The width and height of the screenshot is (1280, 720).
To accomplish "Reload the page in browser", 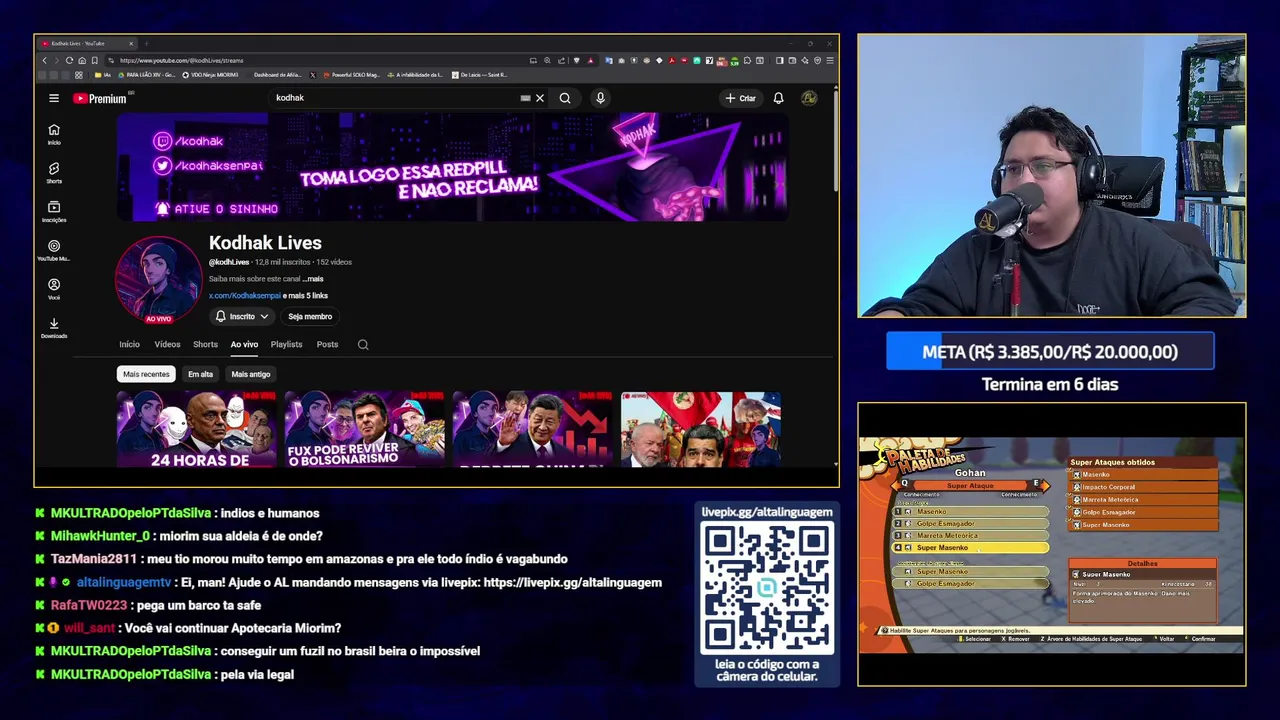I will coord(69,60).
